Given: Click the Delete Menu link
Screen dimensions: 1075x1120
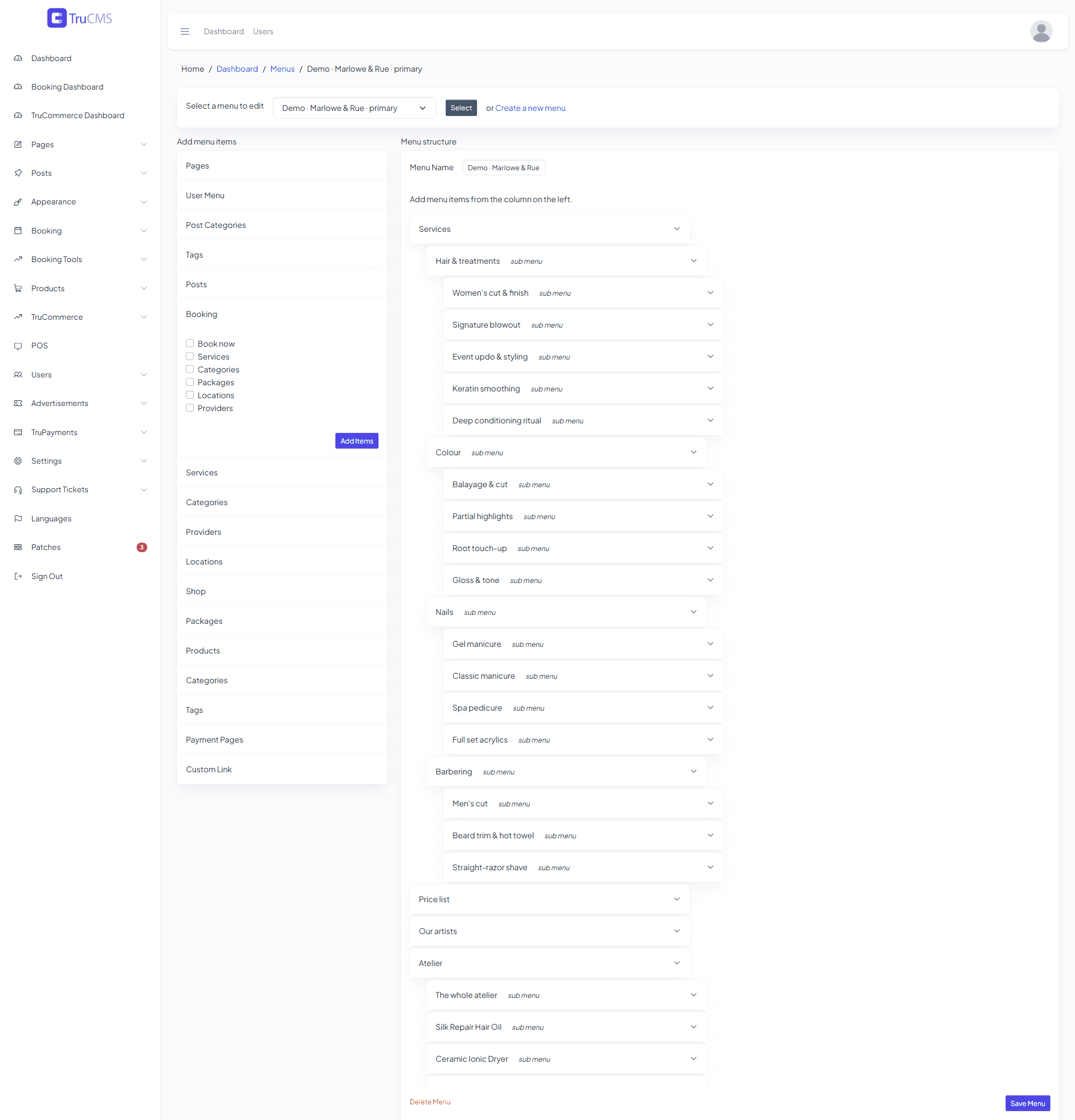Looking at the screenshot, I should [429, 1102].
